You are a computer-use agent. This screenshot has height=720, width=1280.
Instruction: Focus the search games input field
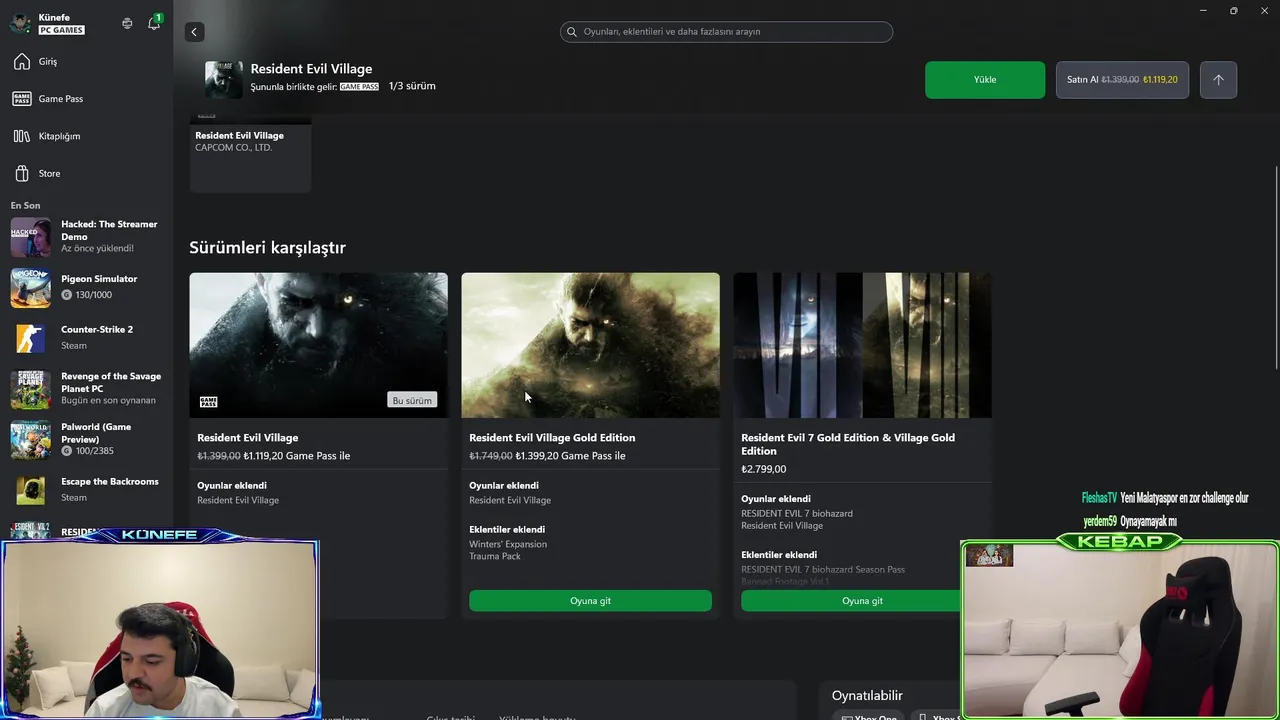point(726,32)
